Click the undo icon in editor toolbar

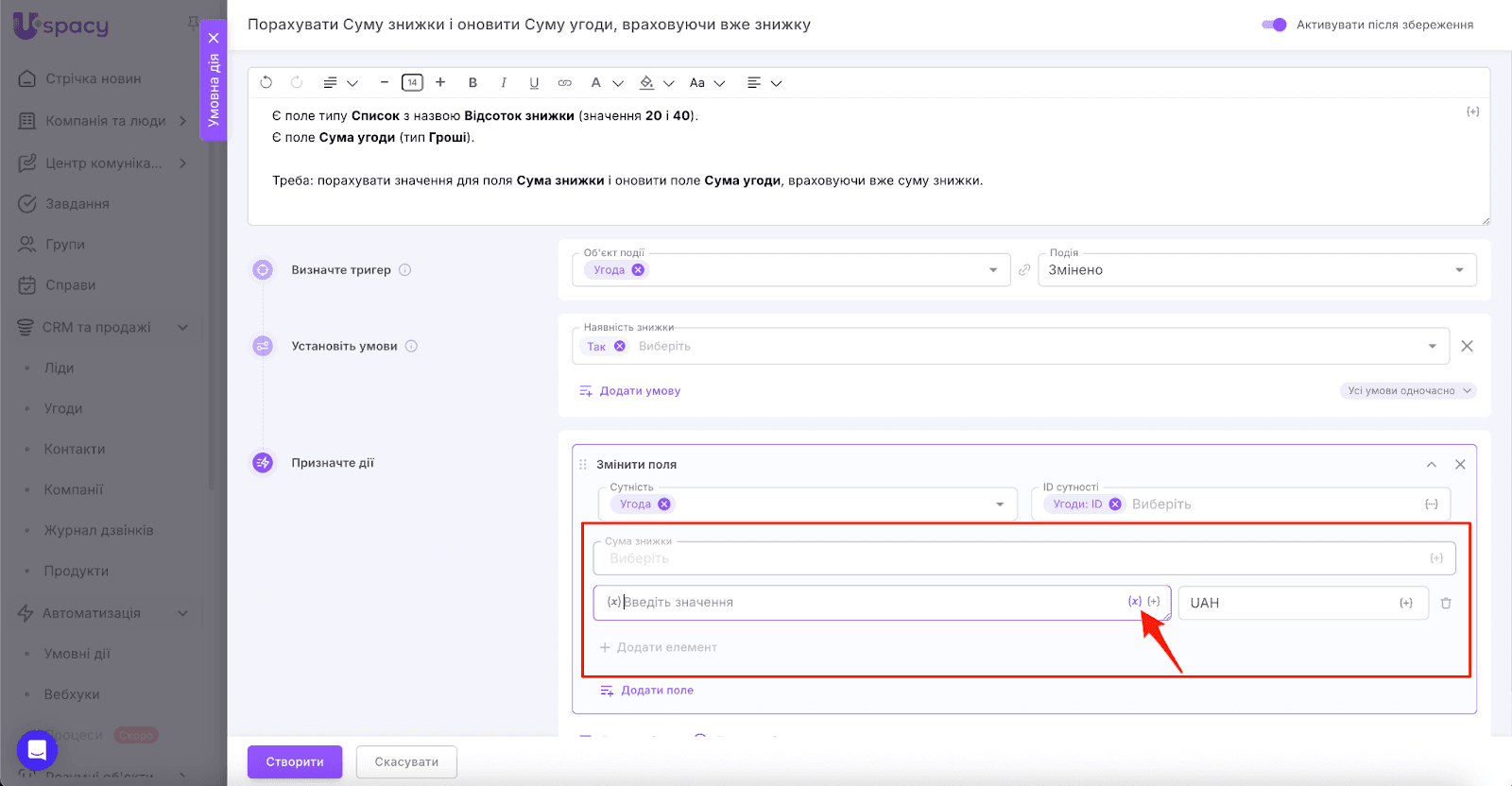266,83
